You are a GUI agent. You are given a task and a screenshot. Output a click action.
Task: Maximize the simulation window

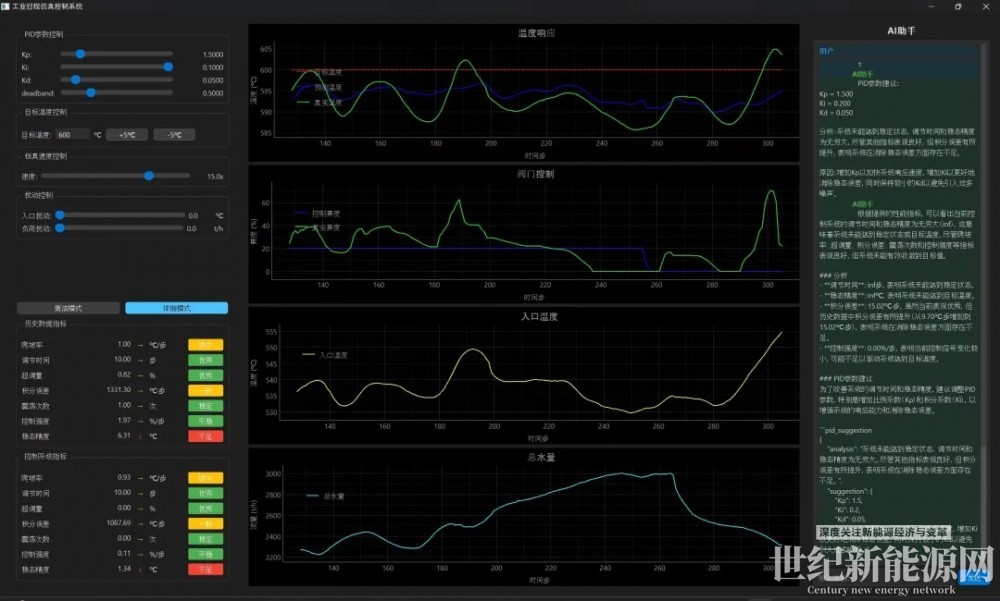tap(958, 6)
